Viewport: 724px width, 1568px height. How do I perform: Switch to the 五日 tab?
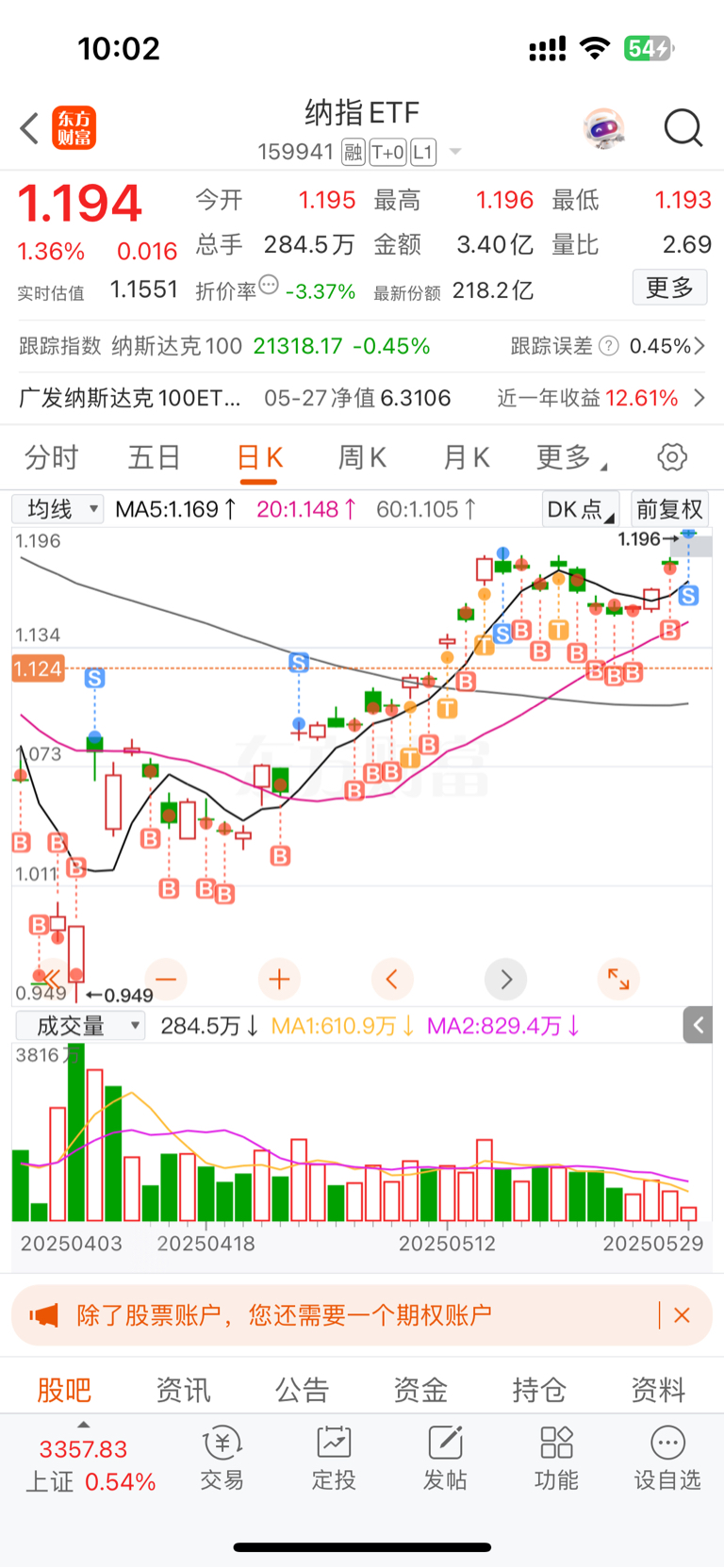[155, 458]
